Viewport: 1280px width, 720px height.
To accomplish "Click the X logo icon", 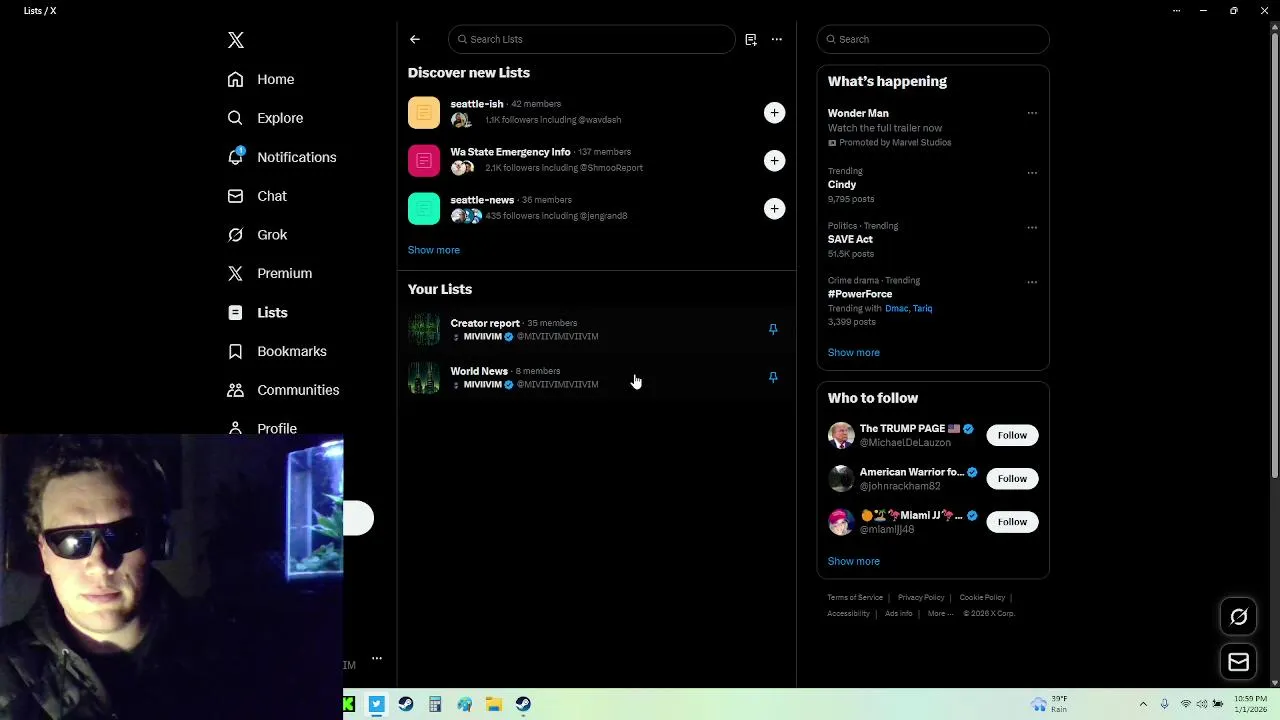I will click(x=236, y=40).
